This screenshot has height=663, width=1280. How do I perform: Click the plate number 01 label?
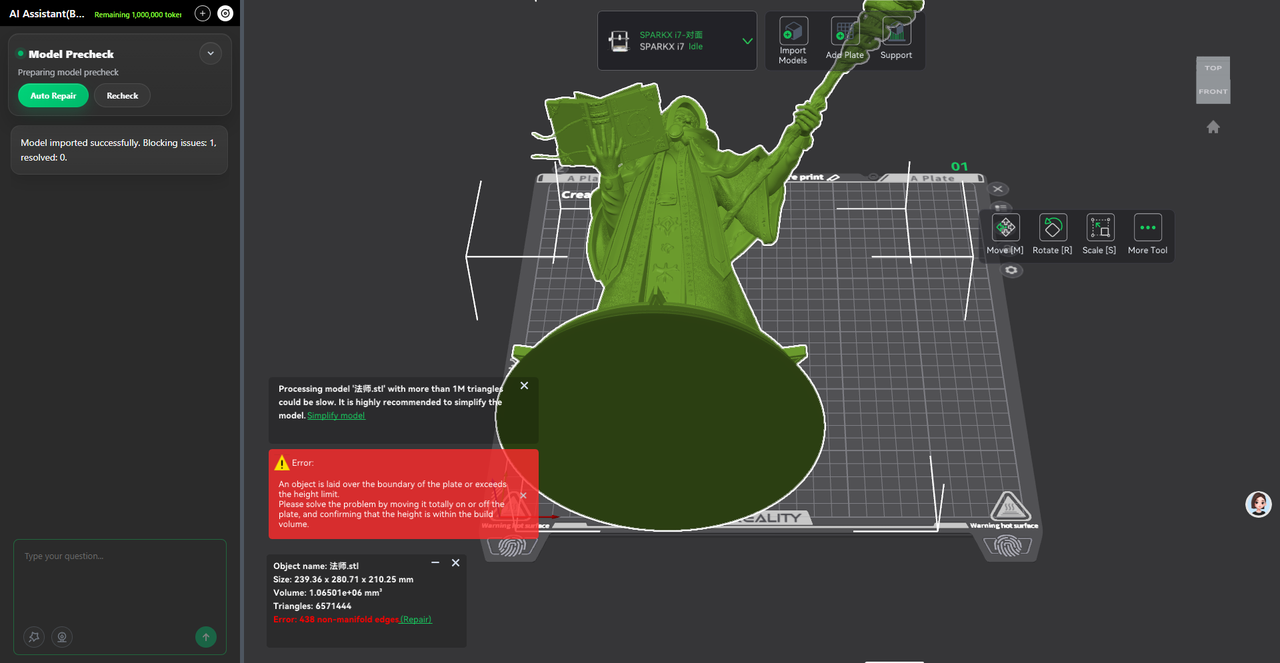pos(959,167)
